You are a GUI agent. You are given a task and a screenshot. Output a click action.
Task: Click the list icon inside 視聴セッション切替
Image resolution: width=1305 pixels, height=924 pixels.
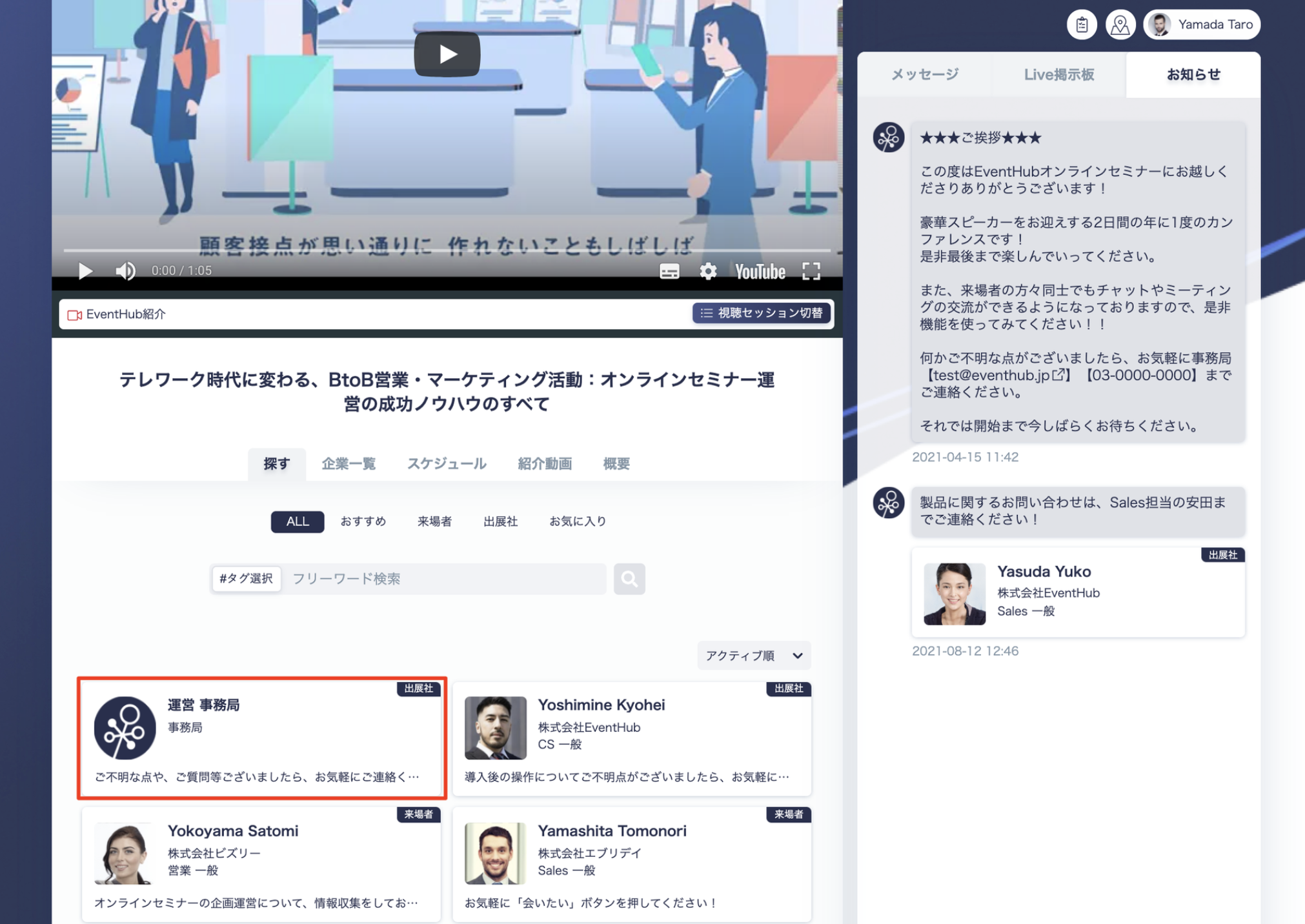click(x=707, y=313)
